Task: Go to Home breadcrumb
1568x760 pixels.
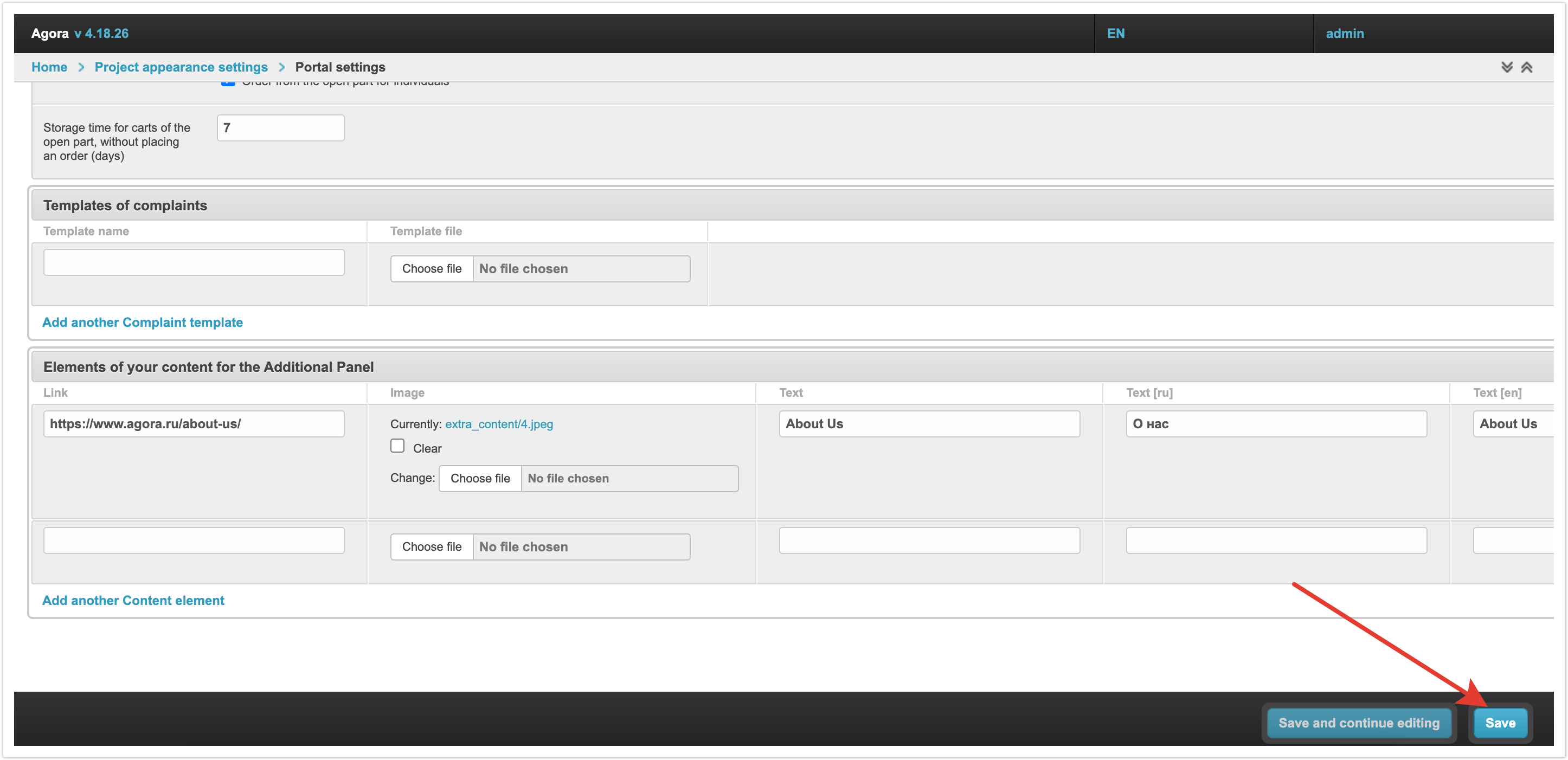Action: [49, 67]
